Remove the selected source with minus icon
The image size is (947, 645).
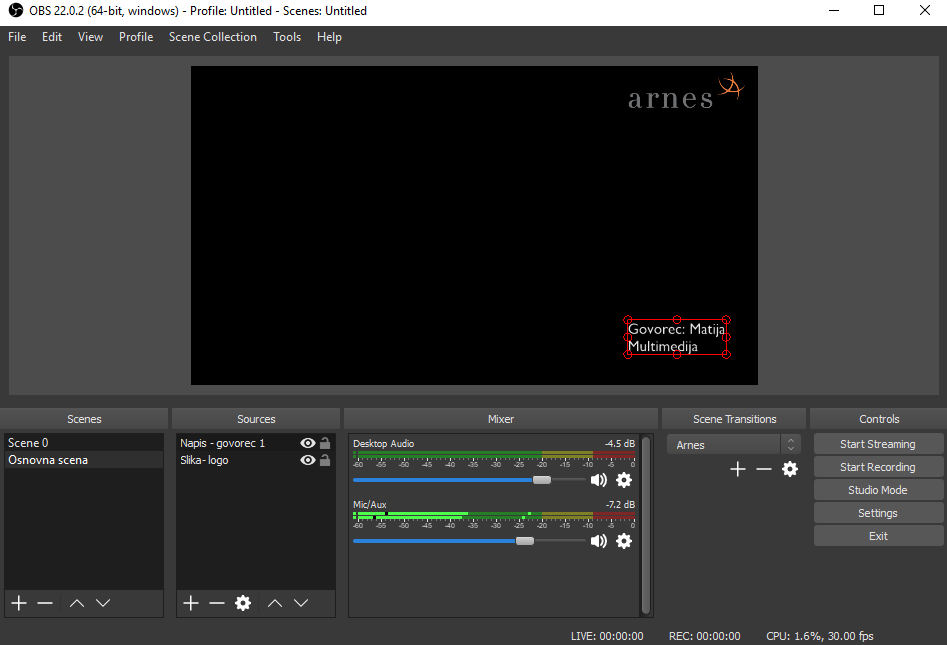[x=217, y=603]
